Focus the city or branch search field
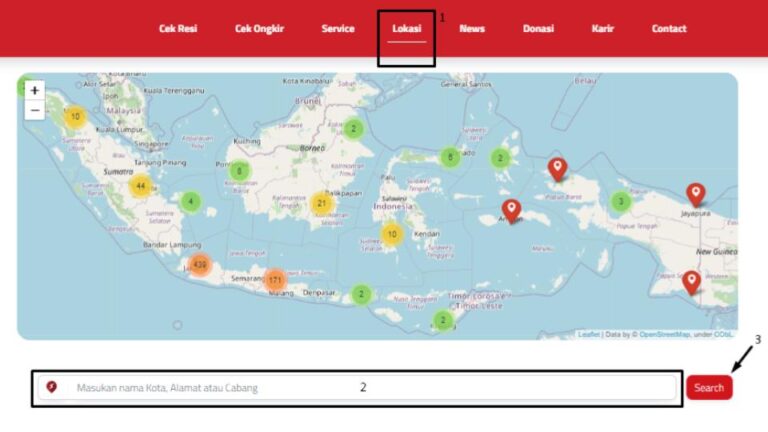Screen dimensions: 768x432 (x=360, y=387)
